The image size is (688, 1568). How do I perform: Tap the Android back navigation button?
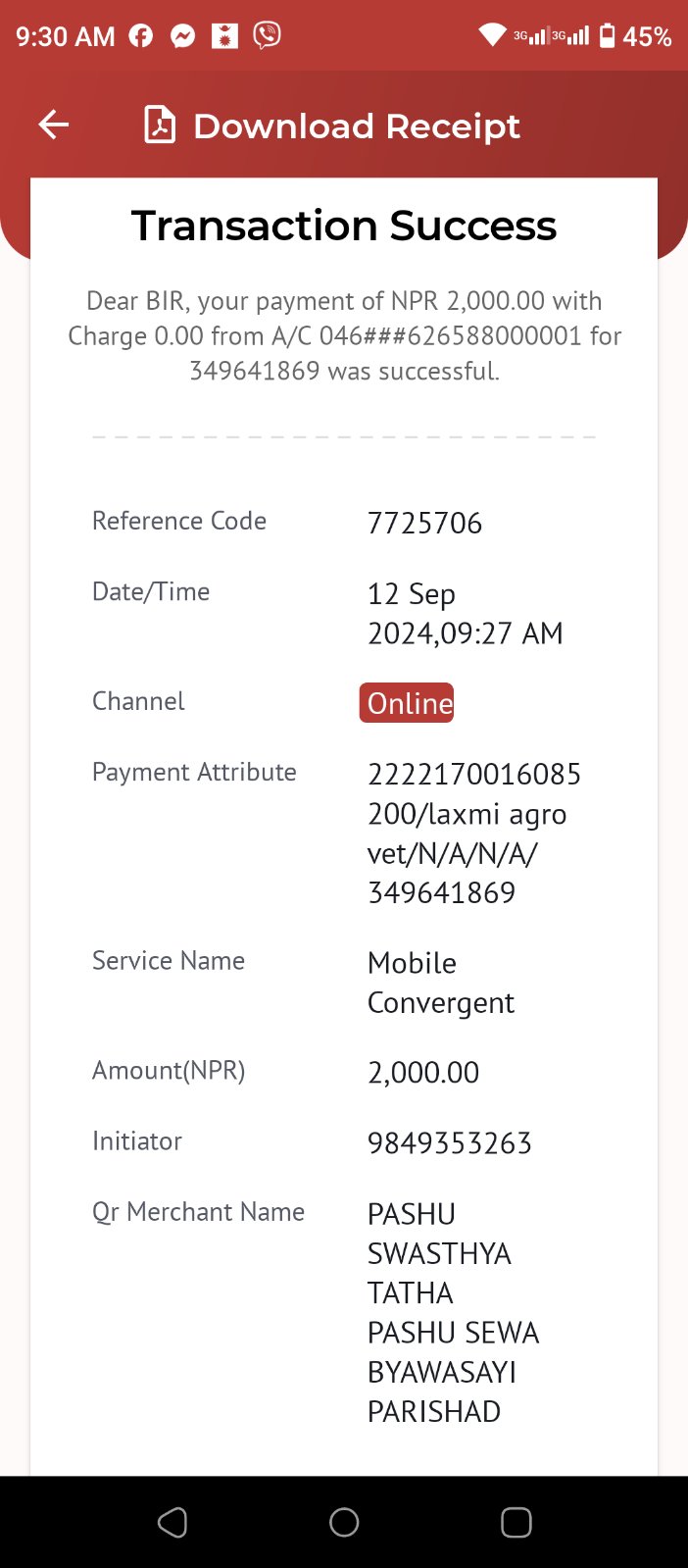coord(172,1522)
